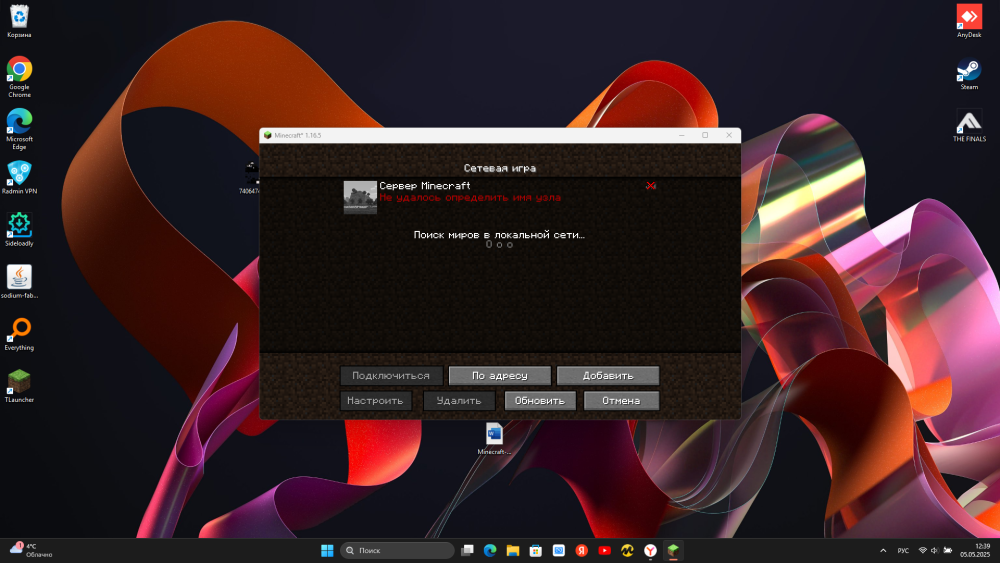Open File Explorer from the taskbar

click(x=513, y=550)
